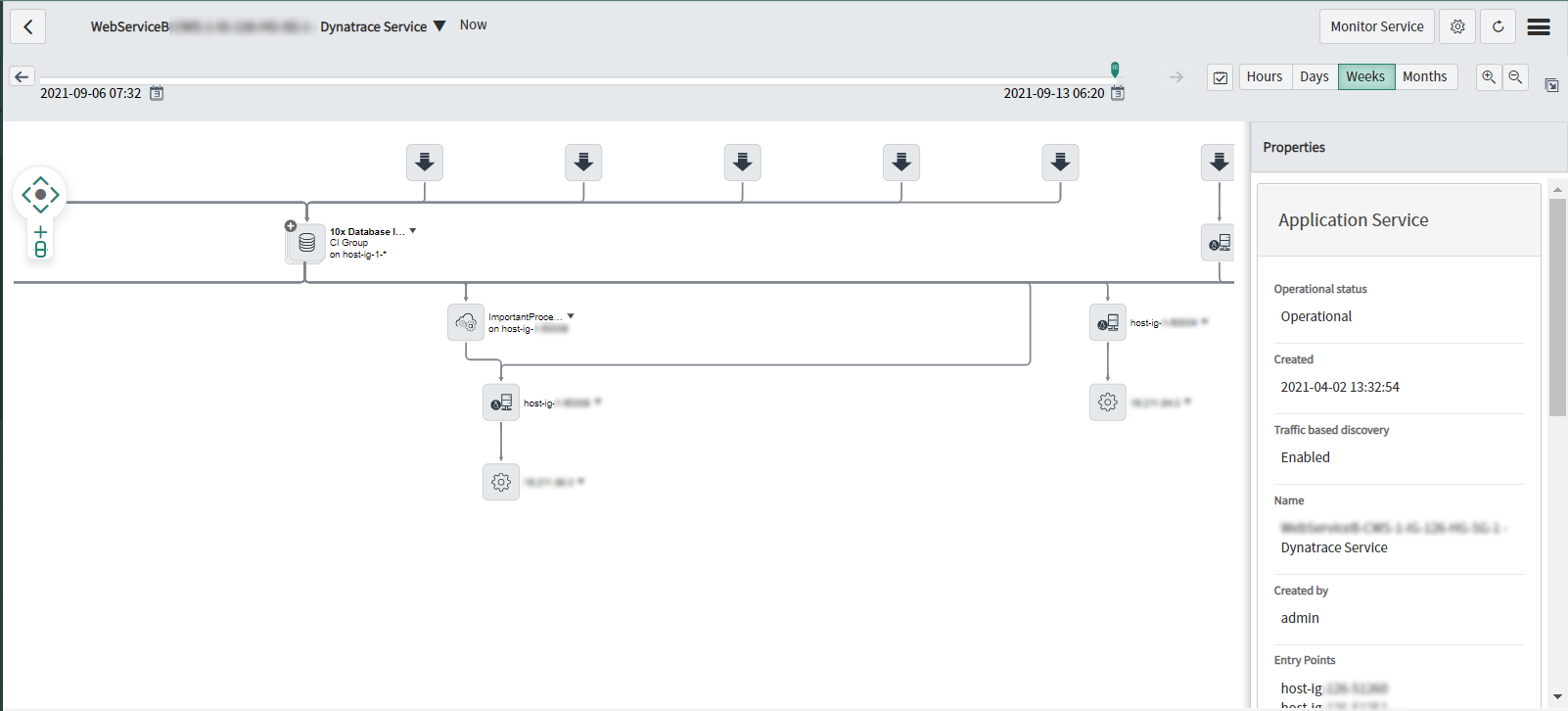Click the scrollbar down arrow in Properties
The width and height of the screenshot is (1568, 711).
coord(1557,697)
